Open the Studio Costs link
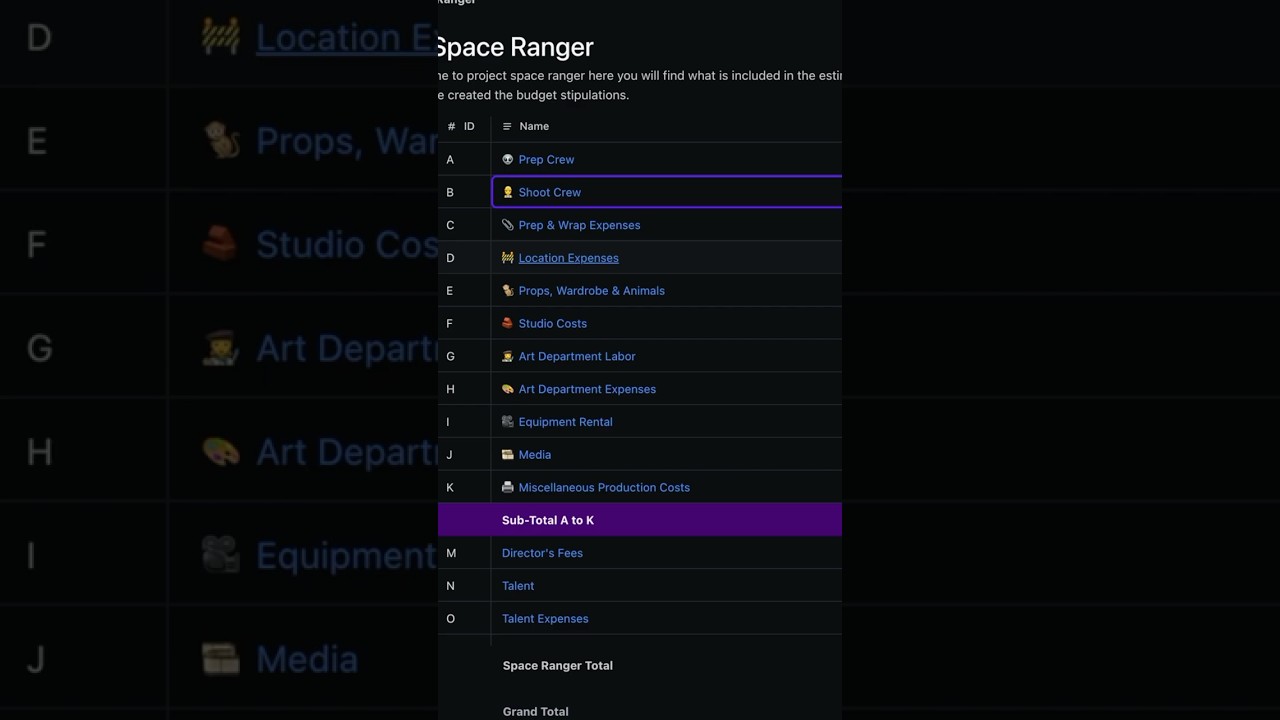Image resolution: width=1280 pixels, height=720 pixels. click(x=552, y=324)
